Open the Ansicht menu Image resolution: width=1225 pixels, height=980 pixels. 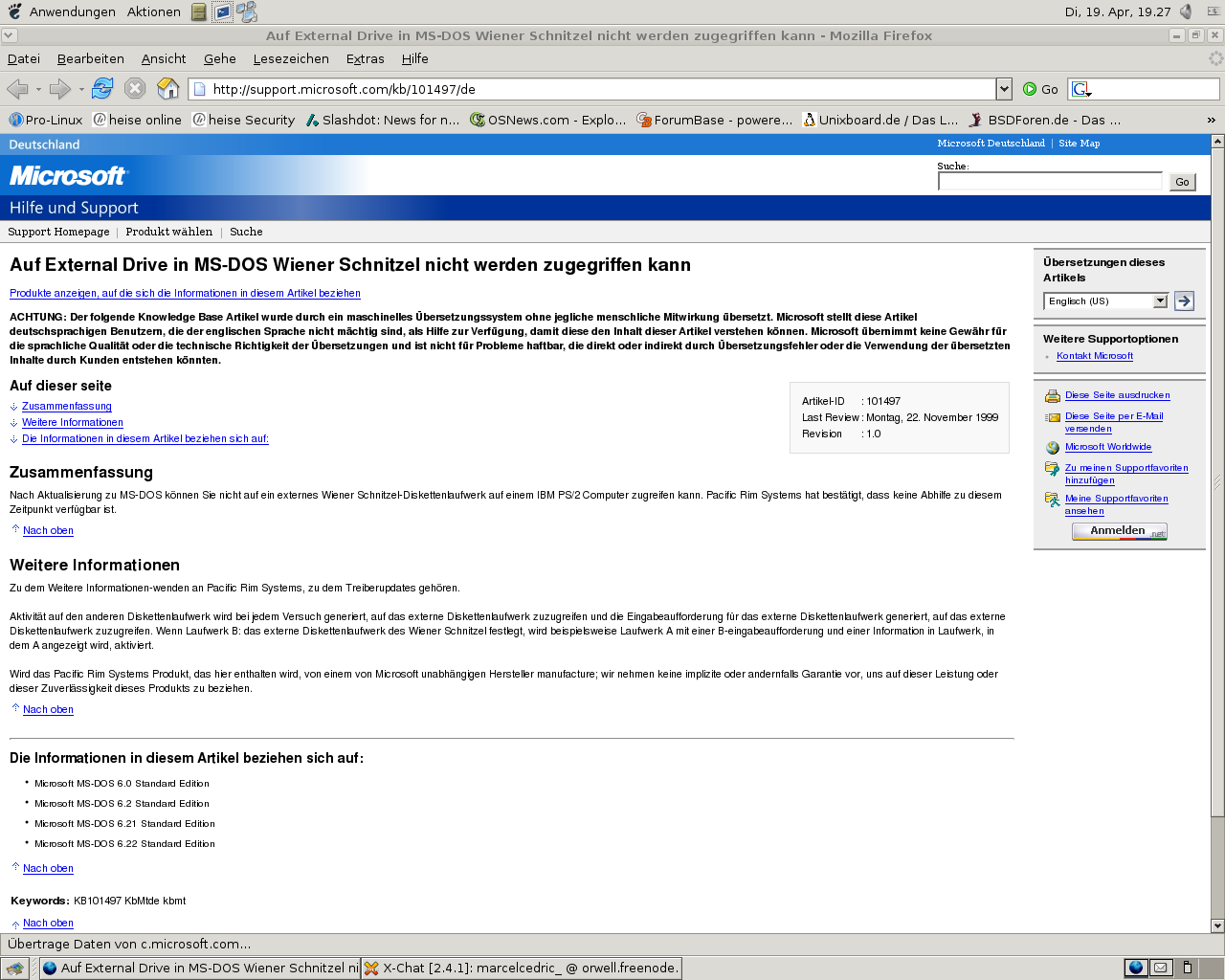[164, 58]
